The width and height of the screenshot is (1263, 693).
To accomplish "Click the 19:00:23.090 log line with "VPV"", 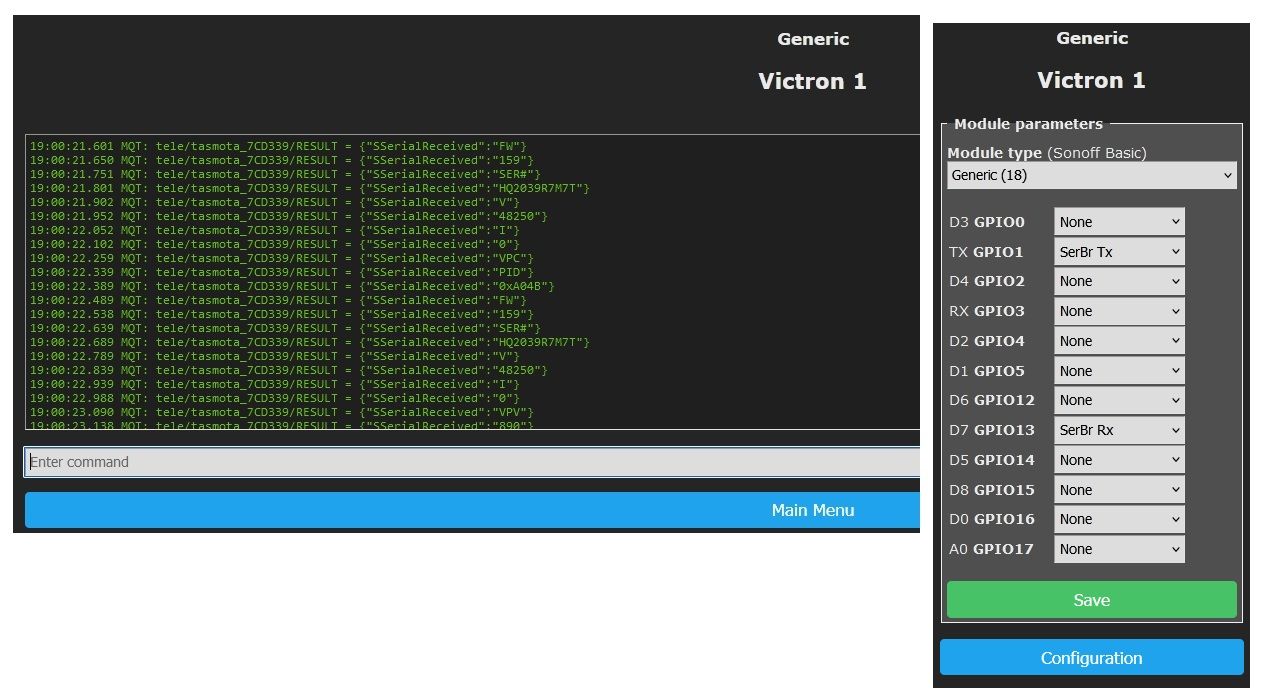I will pos(281,412).
